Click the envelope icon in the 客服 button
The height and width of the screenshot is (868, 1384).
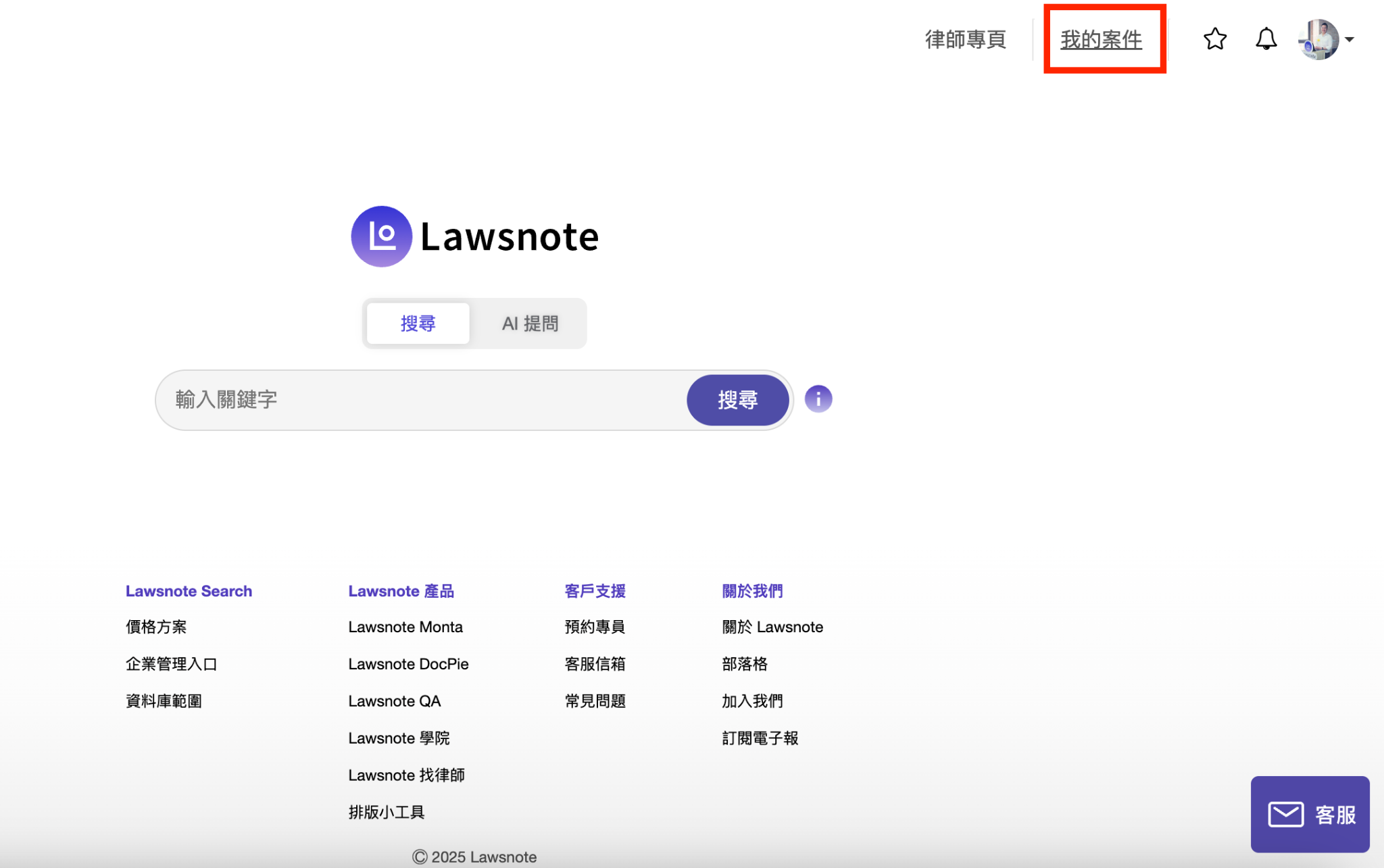coord(1285,814)
